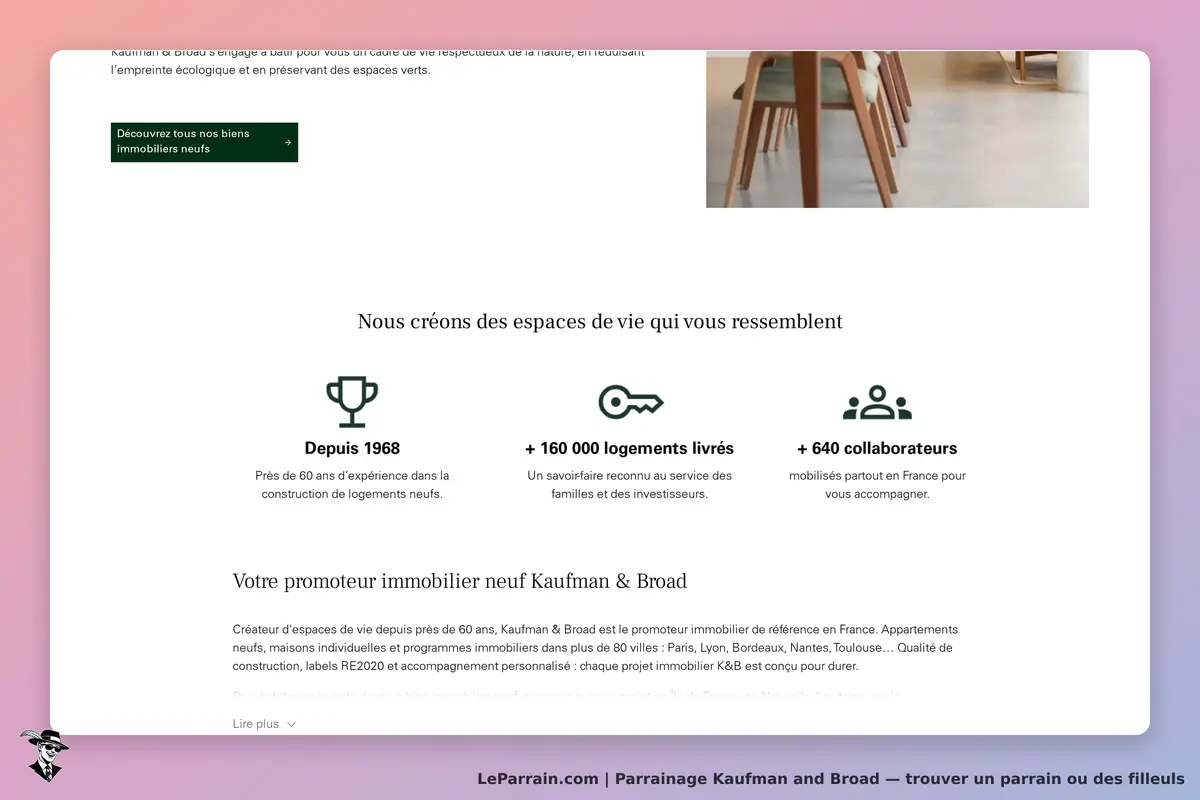
Task: Open 'Découvrez tous nos biens immobiliers neufs' button
Action: 204,142
